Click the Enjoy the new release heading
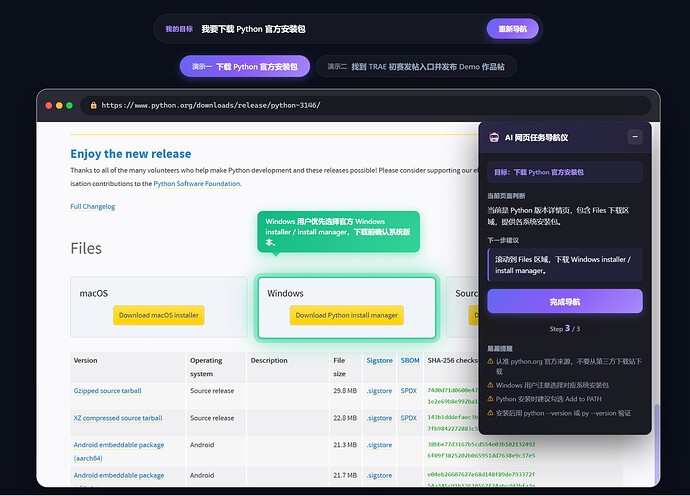Viewport: 690px width, 496px height. coord(131,154)
